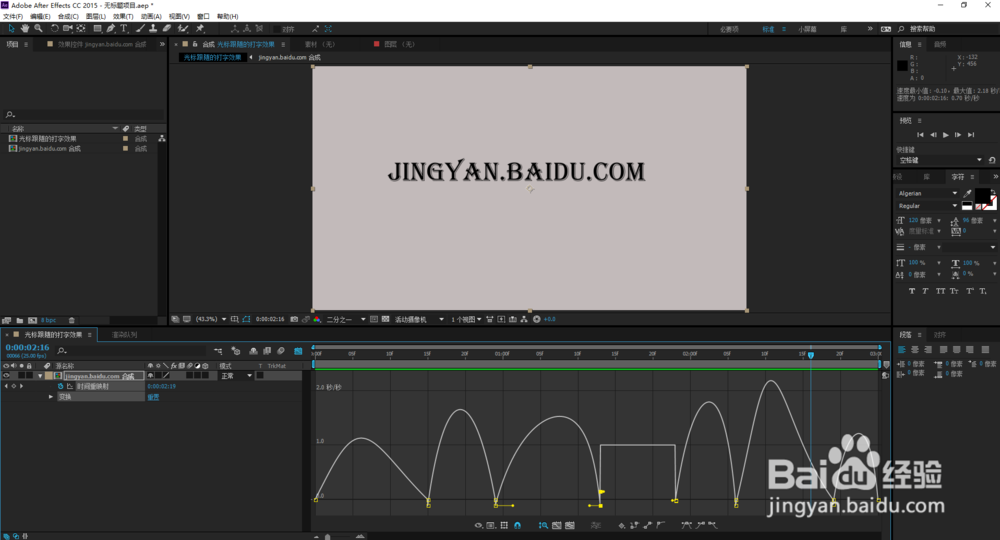
Task: Select the Horizontal Type tool
Action: tap(124, 29)
